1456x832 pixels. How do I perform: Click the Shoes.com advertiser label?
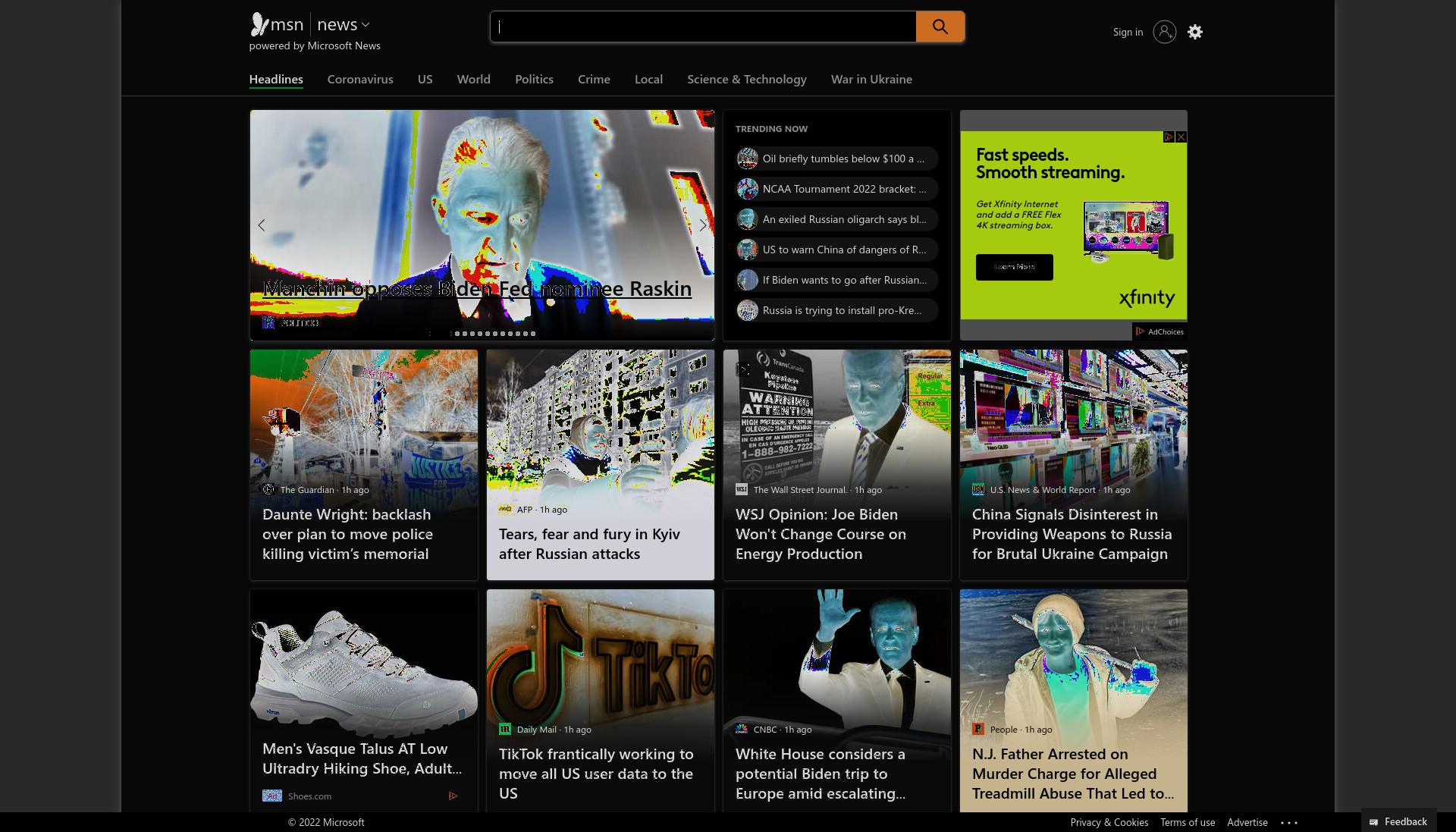309,796
